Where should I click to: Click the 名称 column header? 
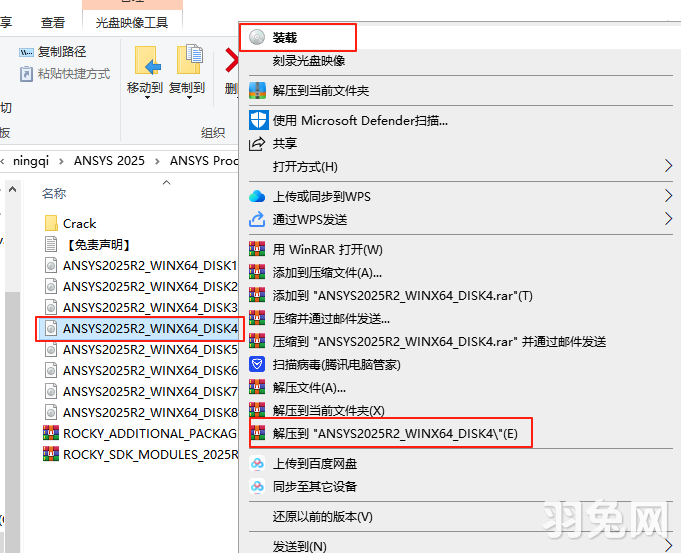54,193
